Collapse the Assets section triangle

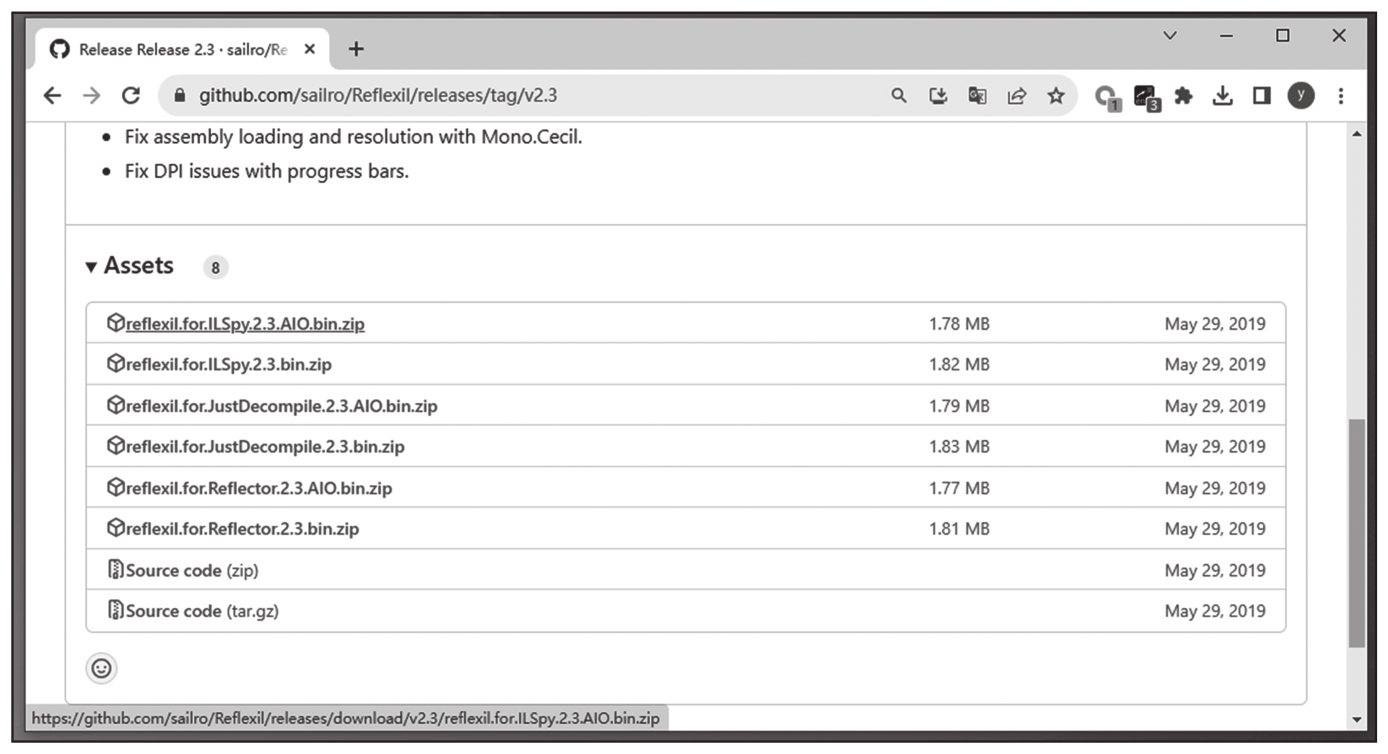(x=91, y=267)
